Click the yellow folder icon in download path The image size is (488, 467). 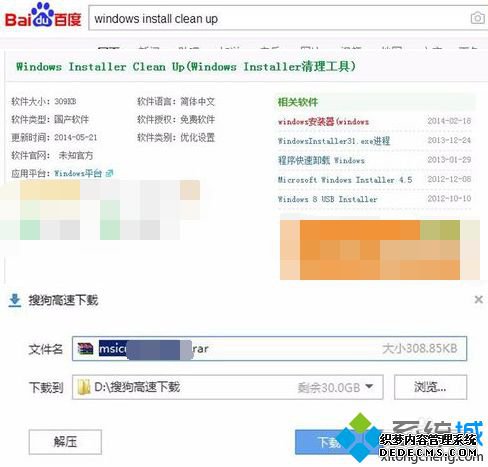pyautogui.click(x=83, y=387)
